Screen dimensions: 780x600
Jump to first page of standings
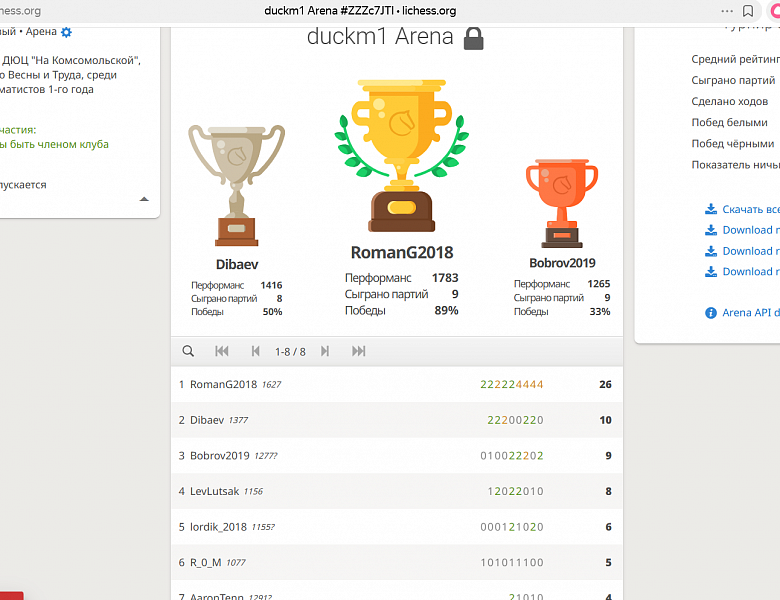(222, 351)
